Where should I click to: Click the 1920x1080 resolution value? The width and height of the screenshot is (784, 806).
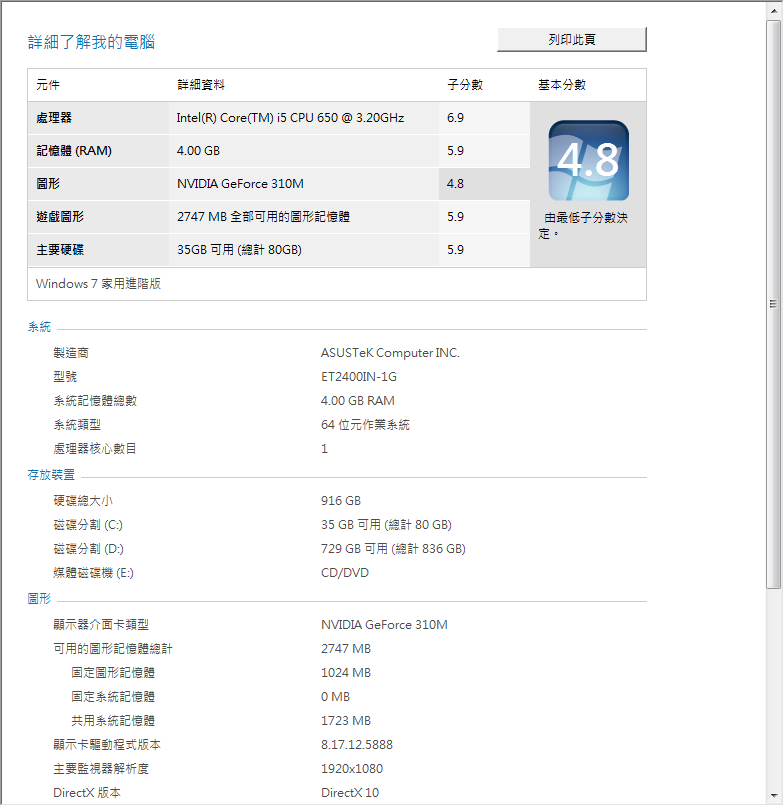click(352, 768)
